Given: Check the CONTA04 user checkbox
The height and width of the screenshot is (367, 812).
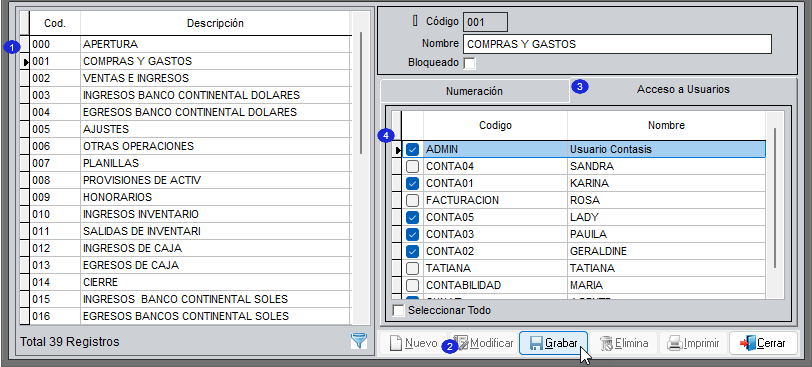Looking at the screenshot, I should [412, 167].
